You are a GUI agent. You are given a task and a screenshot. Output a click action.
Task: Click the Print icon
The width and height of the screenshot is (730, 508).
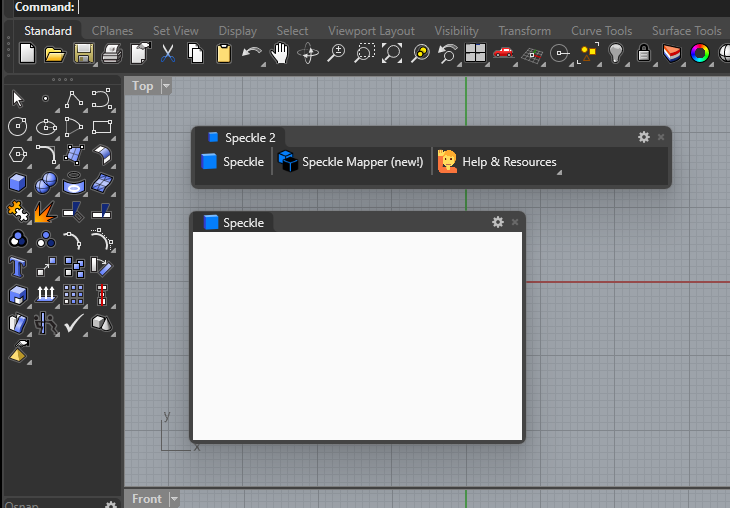[112, 54]
